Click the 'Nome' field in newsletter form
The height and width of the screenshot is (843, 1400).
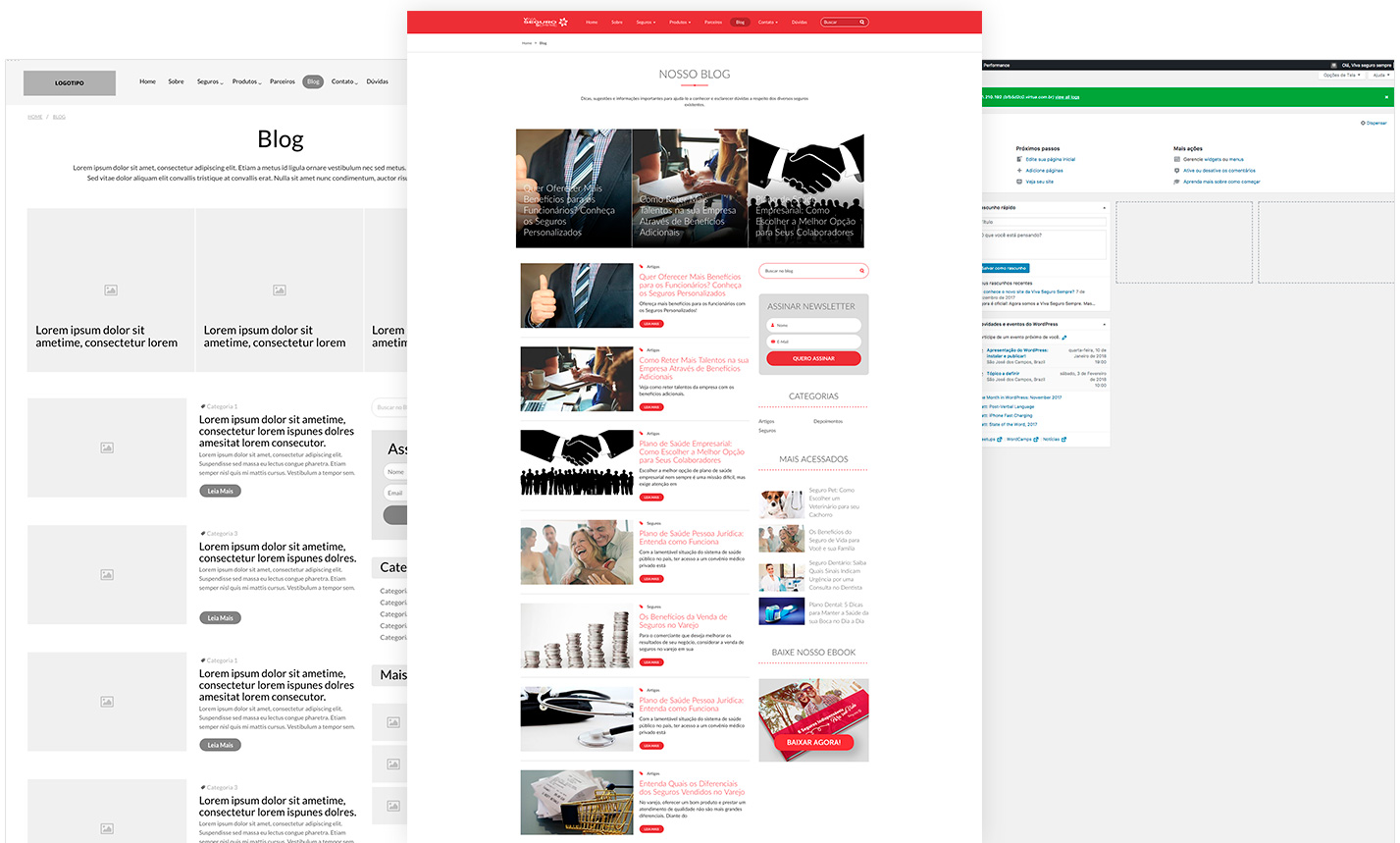pyautogui.click(x=813, y=325)
